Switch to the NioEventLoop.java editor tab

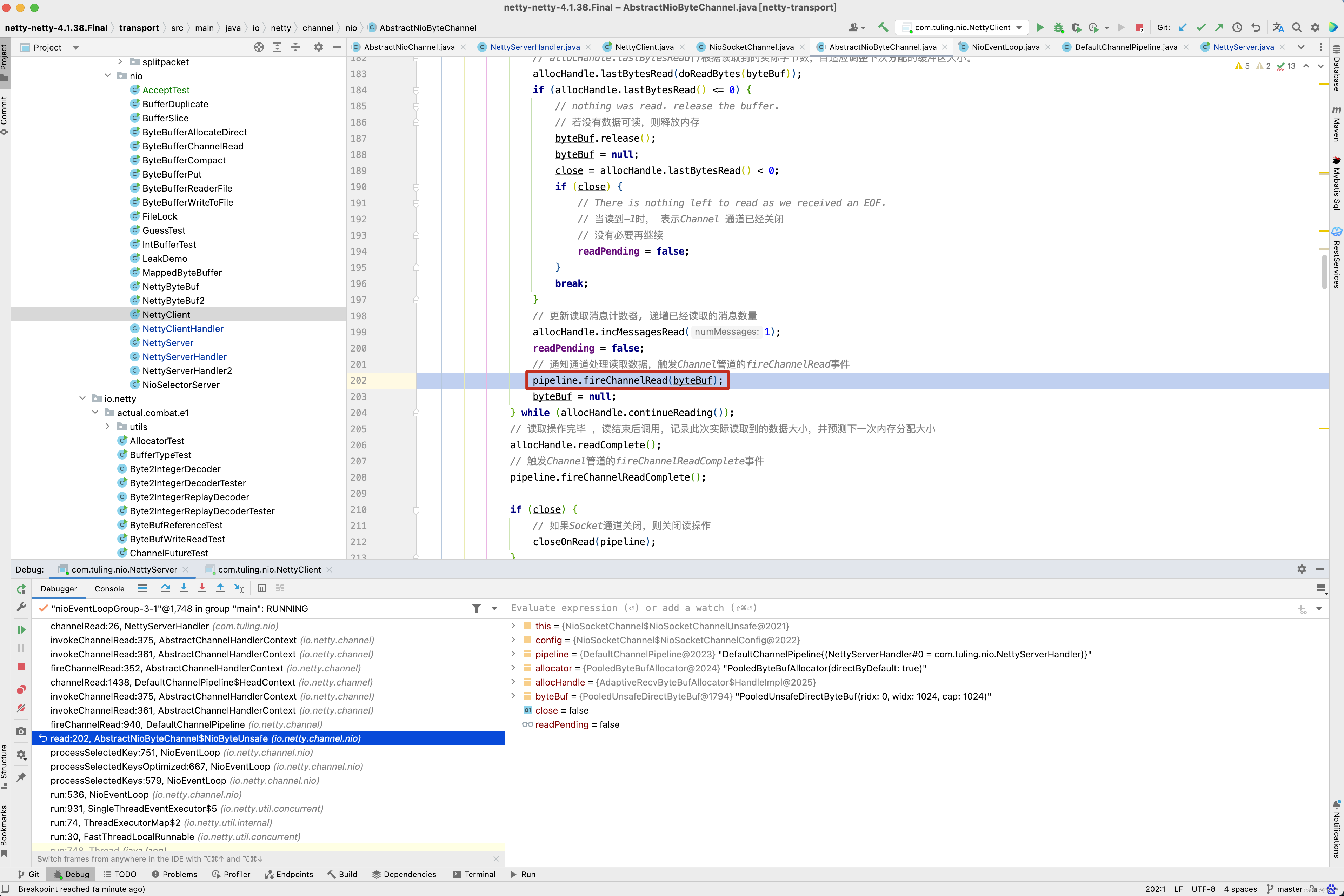coord(1005,47)
